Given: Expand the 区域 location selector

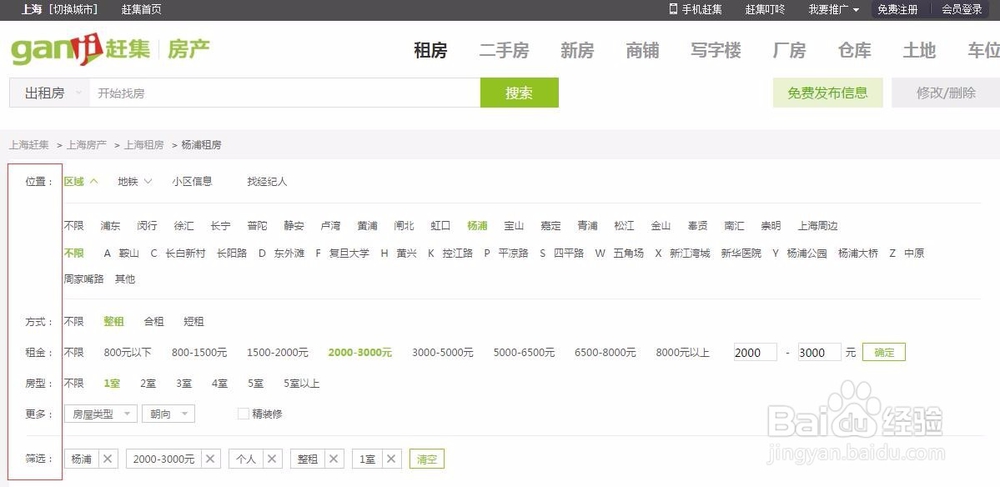Looking at the screenshot, I should 80,182.
